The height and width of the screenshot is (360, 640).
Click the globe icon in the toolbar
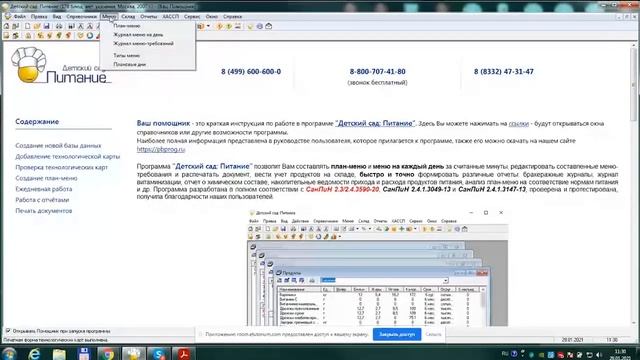pyautogui.click(x=260, y=26)
